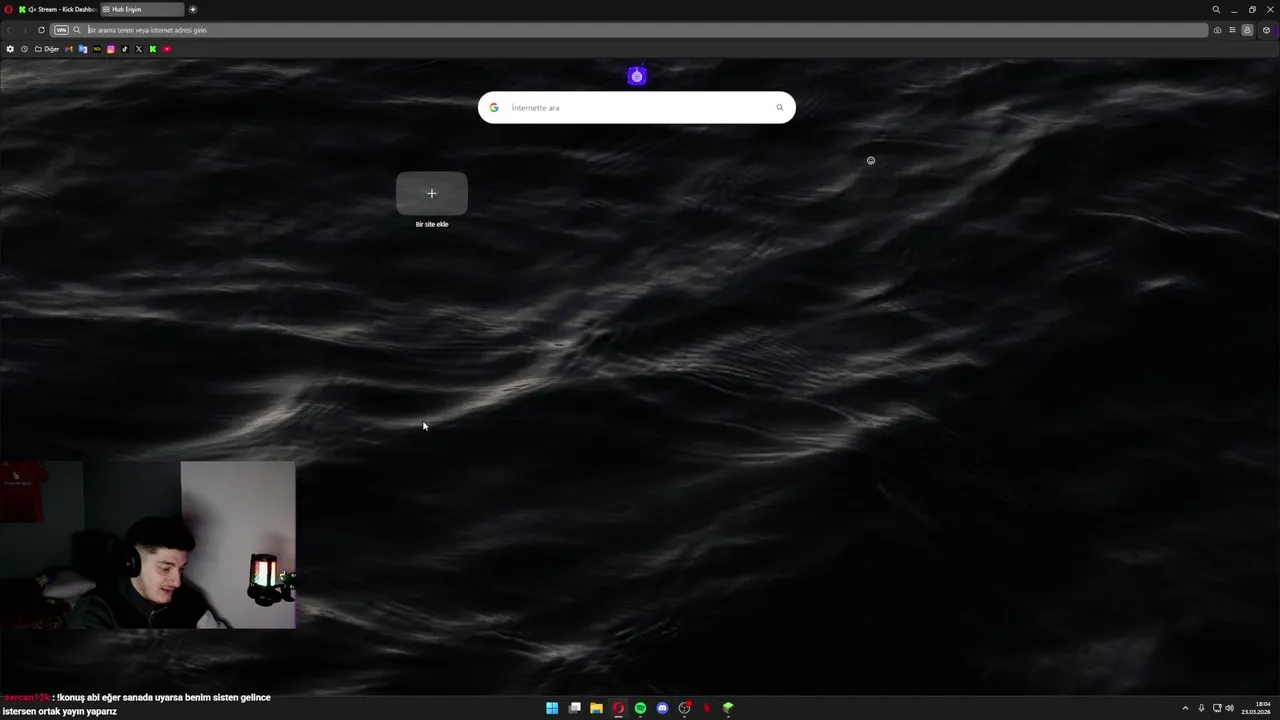The image size is (1280, 720).
Task: Click the Opera icon on the taskbar
Action: click(x=618, y=708)
